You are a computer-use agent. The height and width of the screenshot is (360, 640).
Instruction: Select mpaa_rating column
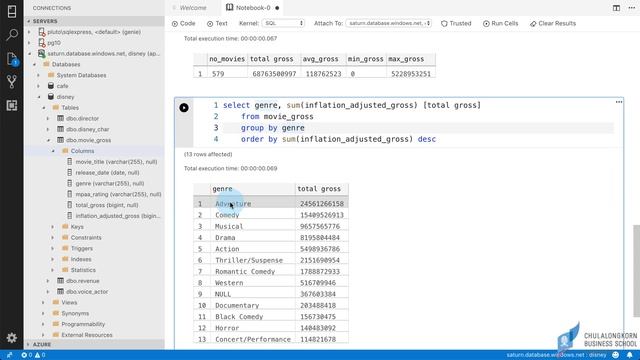(118, 194)
